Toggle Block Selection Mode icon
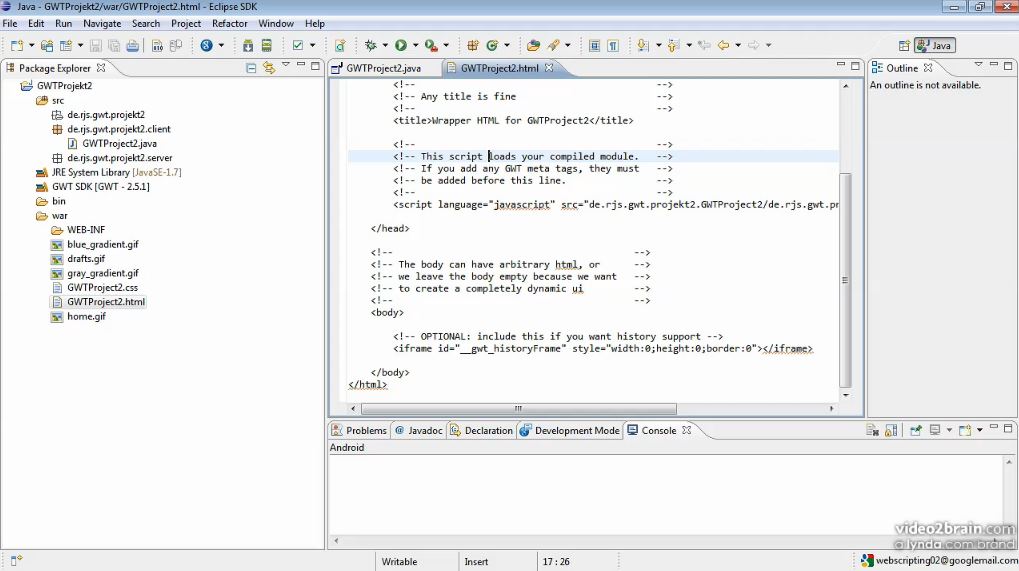1019x571 pixels. [594, 45]
